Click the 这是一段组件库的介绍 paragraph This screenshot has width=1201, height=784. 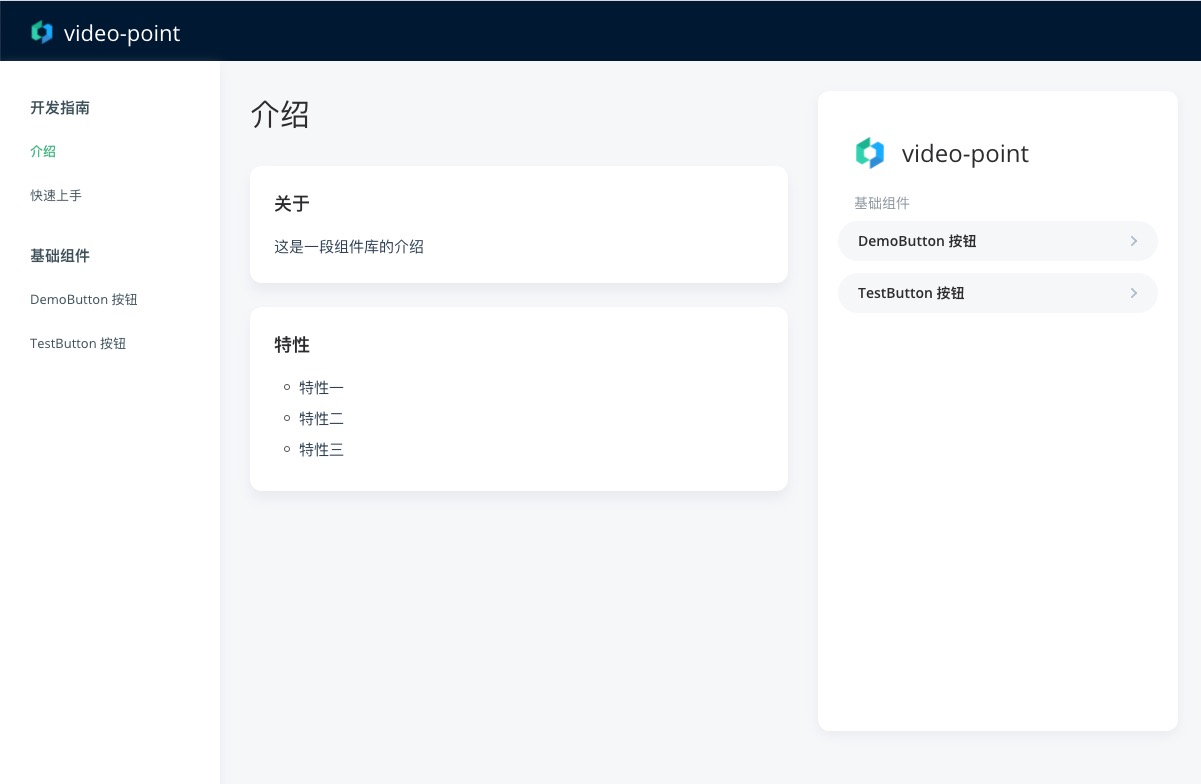[349, 246]
